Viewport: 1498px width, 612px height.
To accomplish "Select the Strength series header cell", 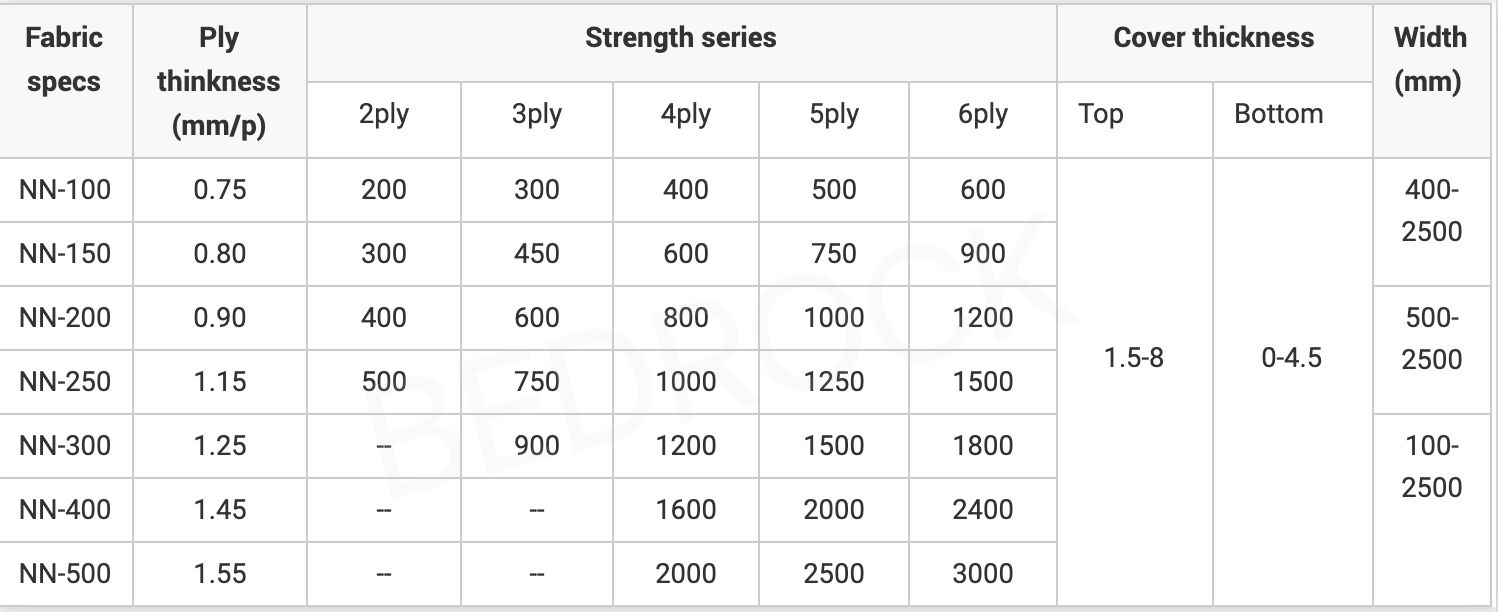I will tap(680, 38).
